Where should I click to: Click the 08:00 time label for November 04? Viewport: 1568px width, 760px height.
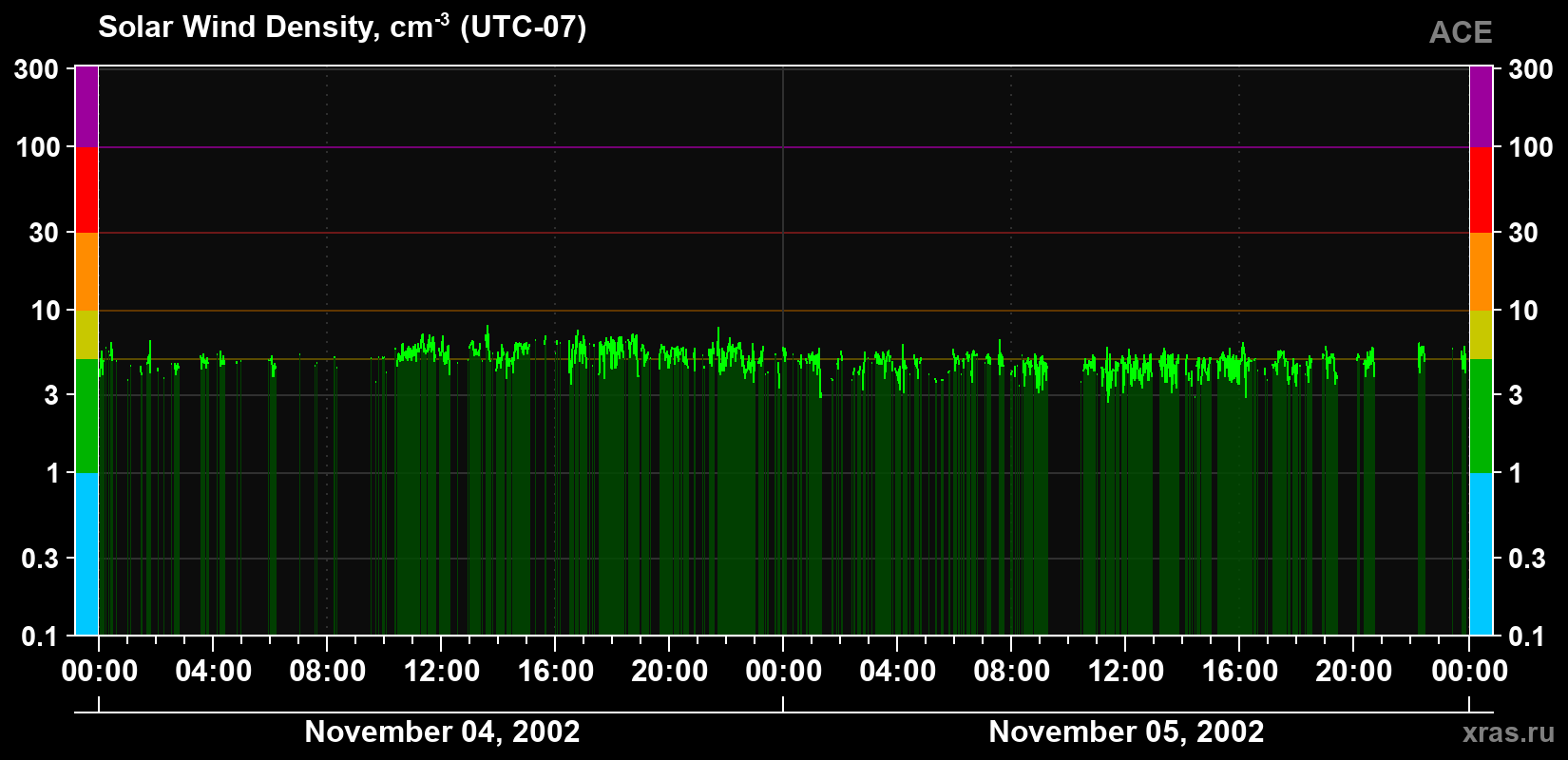[x=328, y=672]
